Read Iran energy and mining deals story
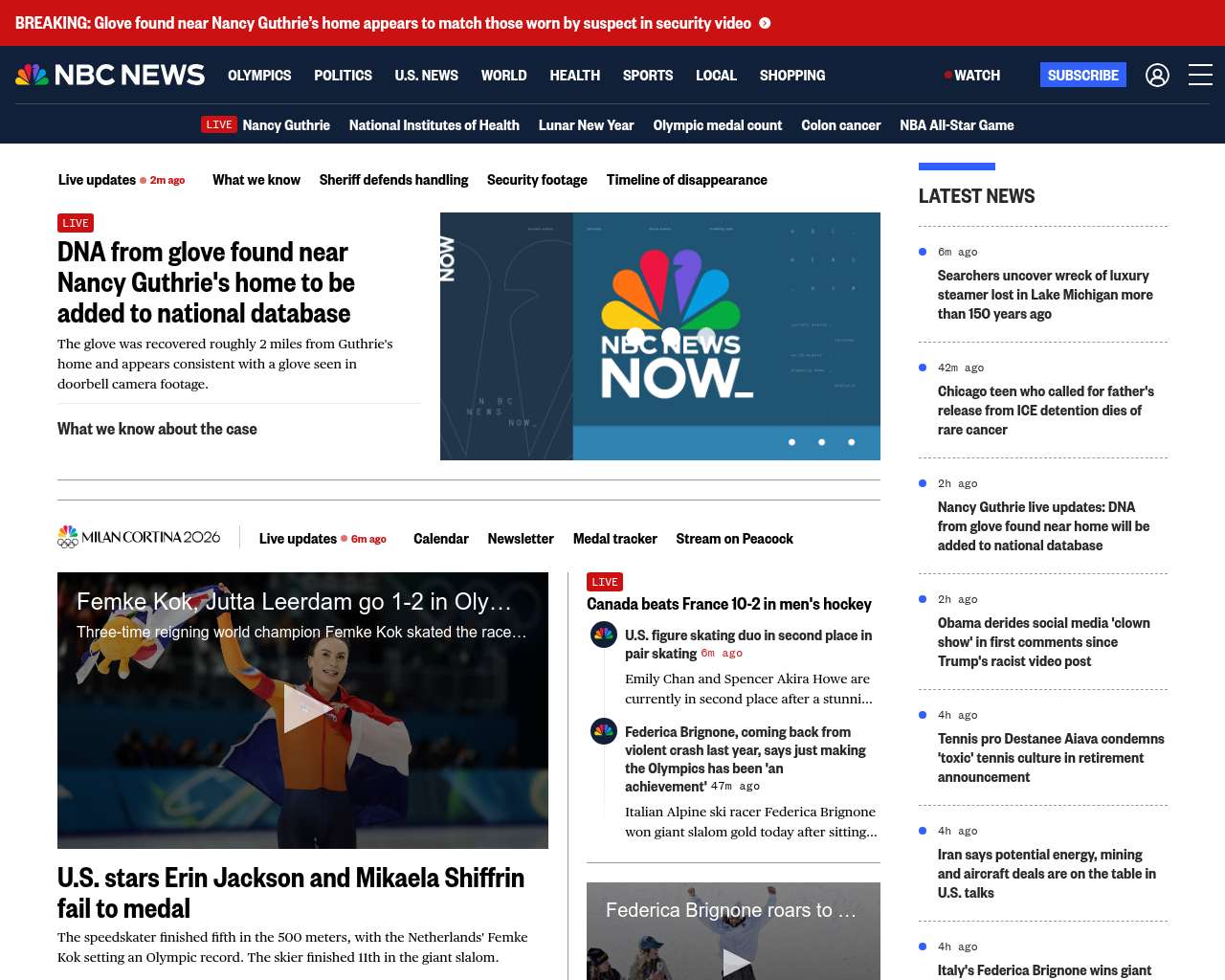The image size is (1225, 980). (x=1047, y=874)
